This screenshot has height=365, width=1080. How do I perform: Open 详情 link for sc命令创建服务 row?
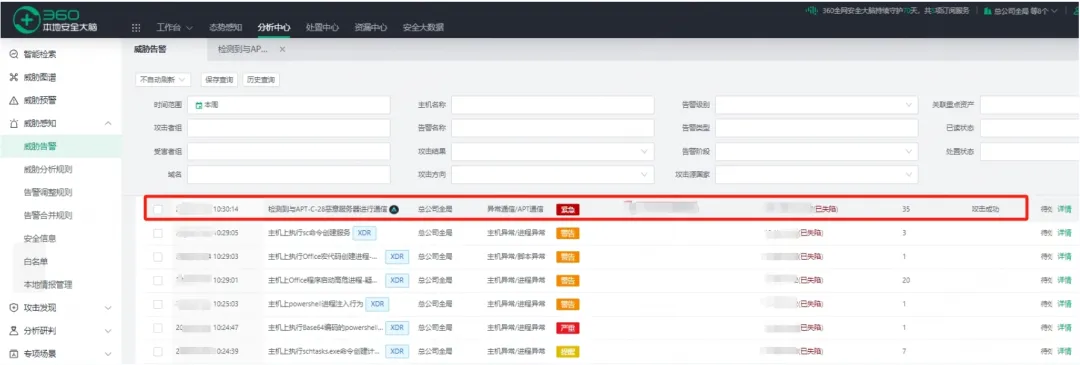[x=1065, y=233]
